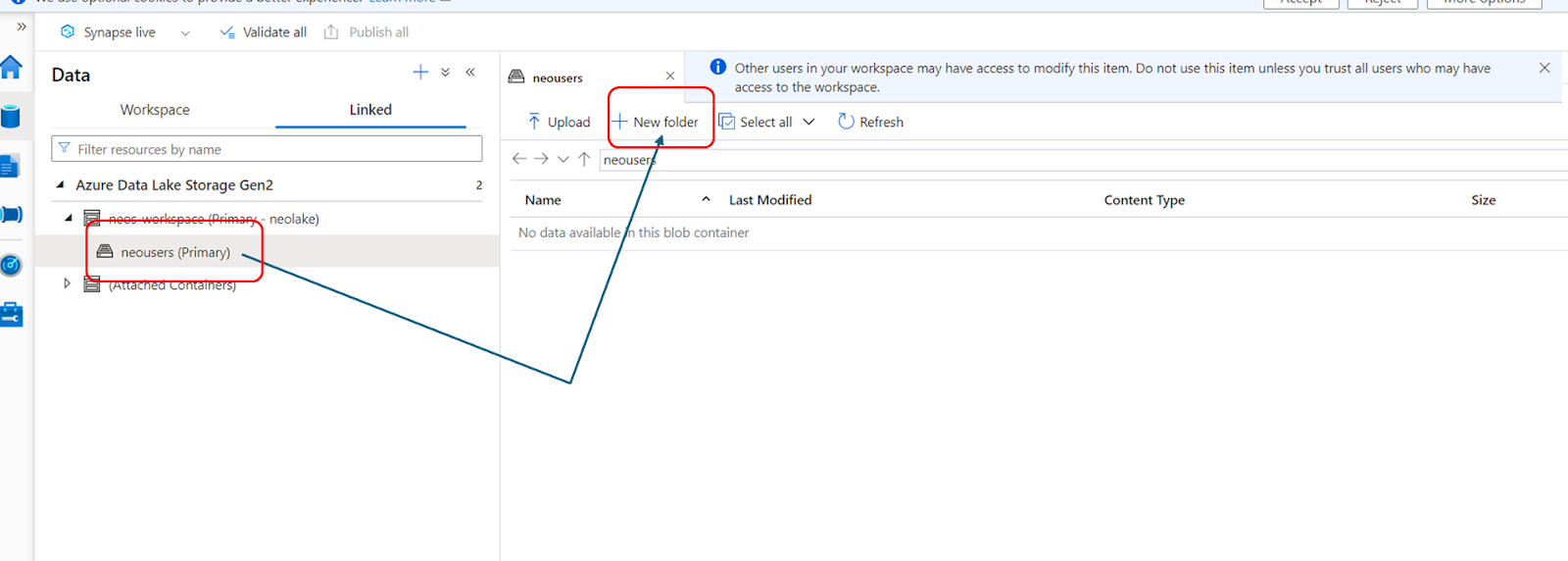The image size is (1568, 561).
Task: Click the neousers path field
Action: [1083, 160]
